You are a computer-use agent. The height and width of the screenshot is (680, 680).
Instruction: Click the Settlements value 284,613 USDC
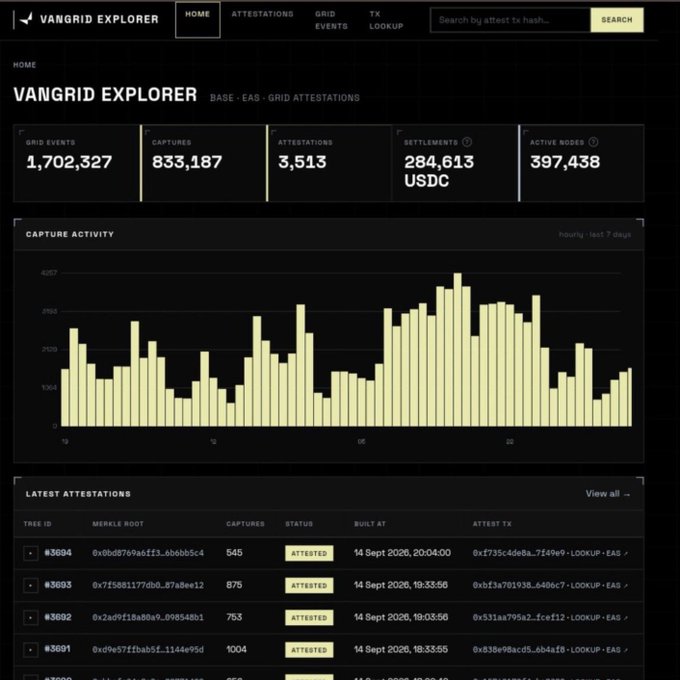coord(439,171)
